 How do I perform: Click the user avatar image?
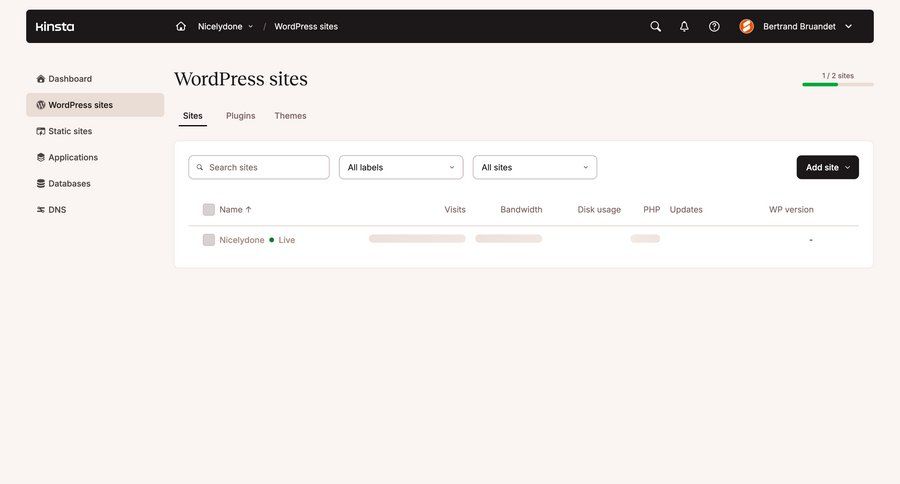coord(746,26)
